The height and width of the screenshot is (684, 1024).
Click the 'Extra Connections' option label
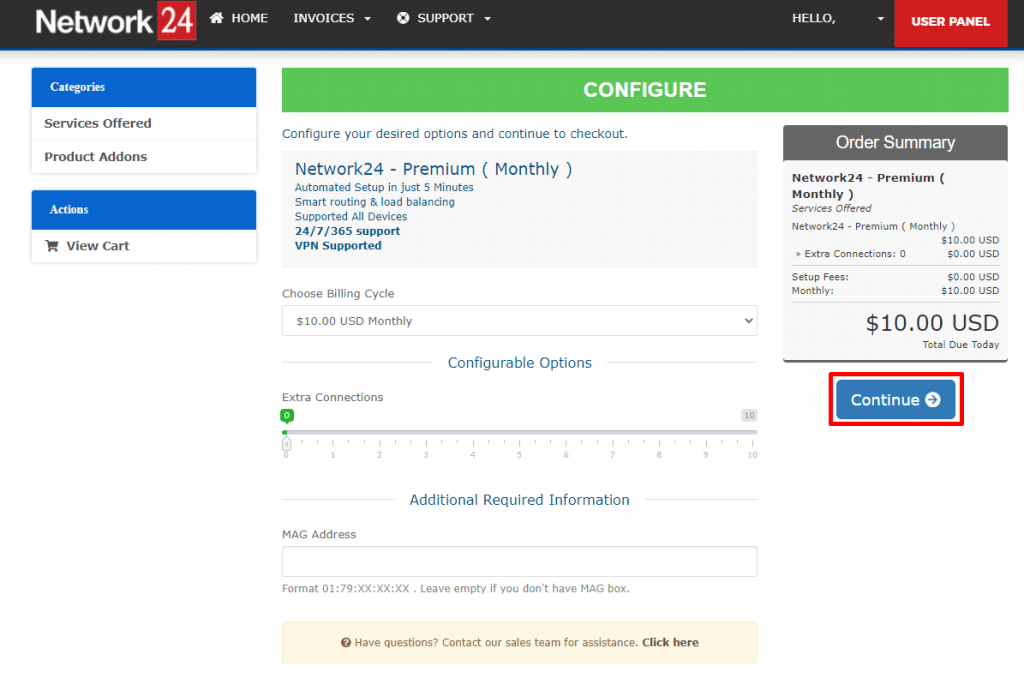coord(332,397)
